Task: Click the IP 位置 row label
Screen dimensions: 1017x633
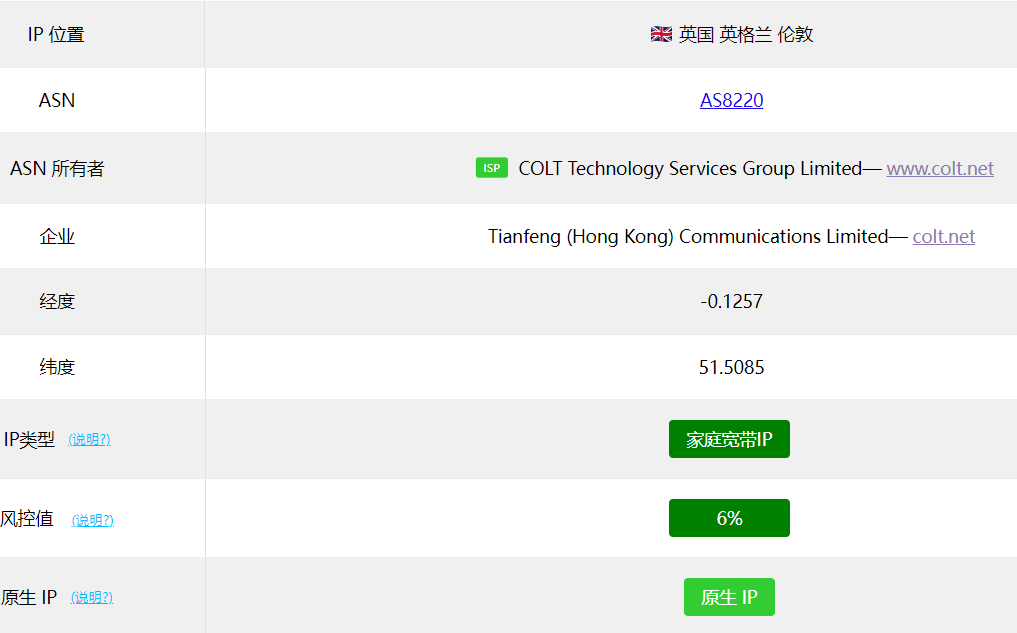Action: [56, 34]
